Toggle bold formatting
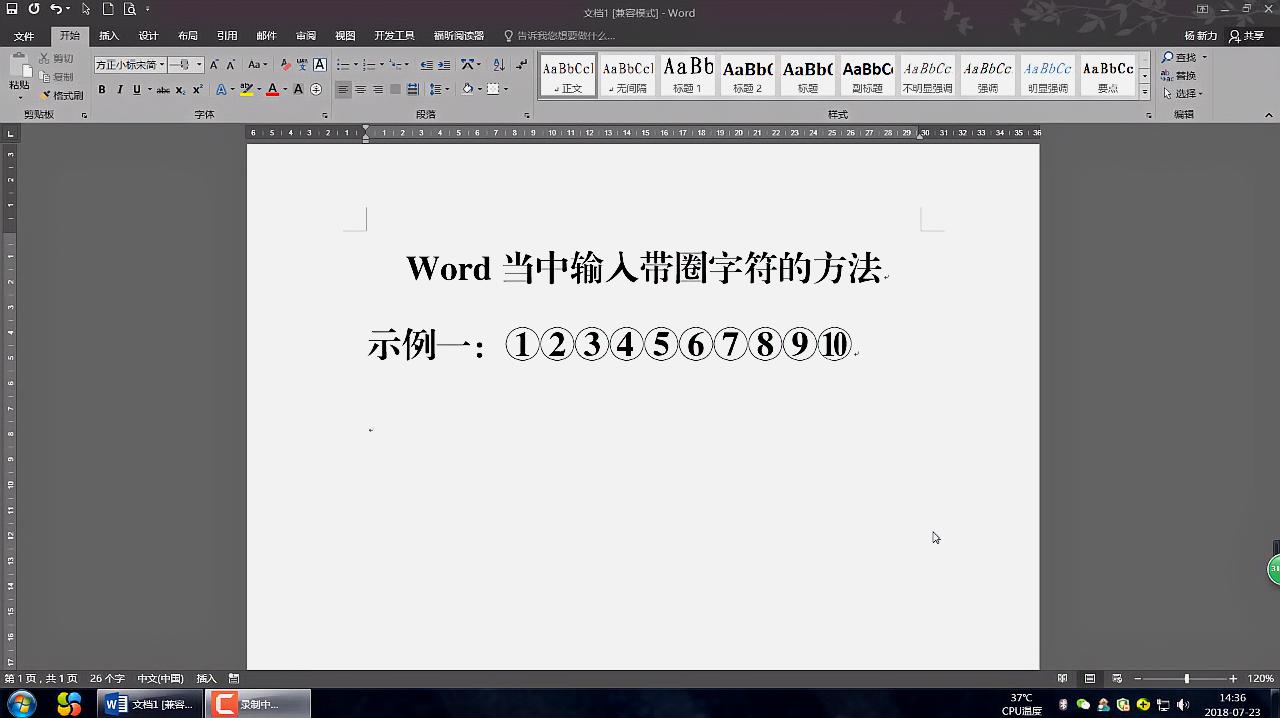Screen dimensions: 1280x718 pyautogui.click(x=101, y=88)
